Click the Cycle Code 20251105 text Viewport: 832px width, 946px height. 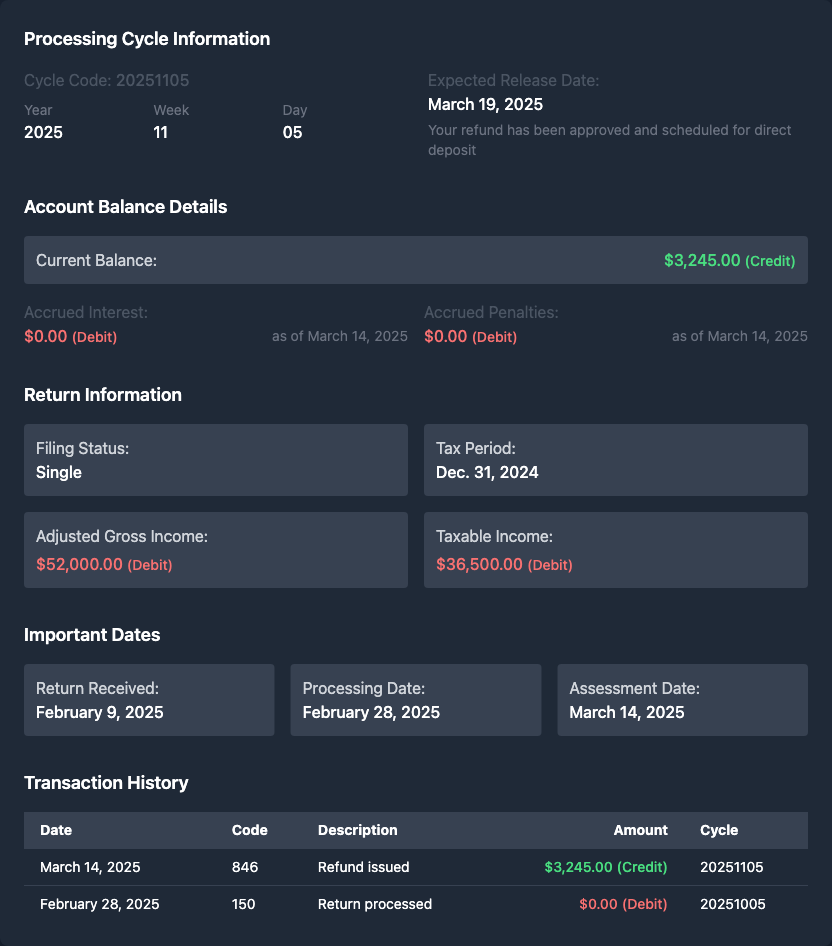click(106, 80)
